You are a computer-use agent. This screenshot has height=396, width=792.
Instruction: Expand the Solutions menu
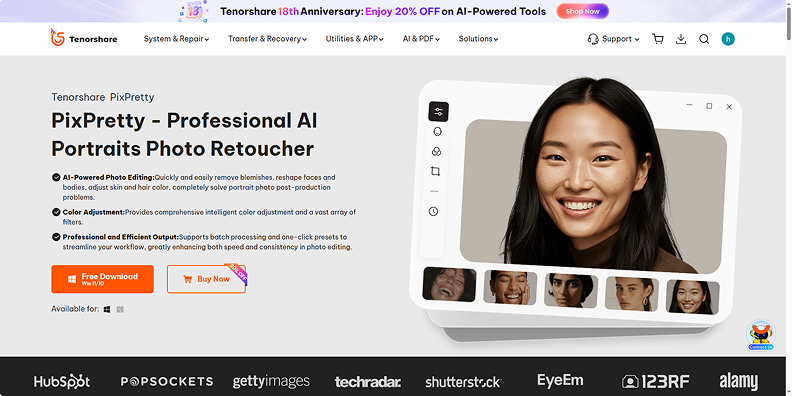pos(478,39)
